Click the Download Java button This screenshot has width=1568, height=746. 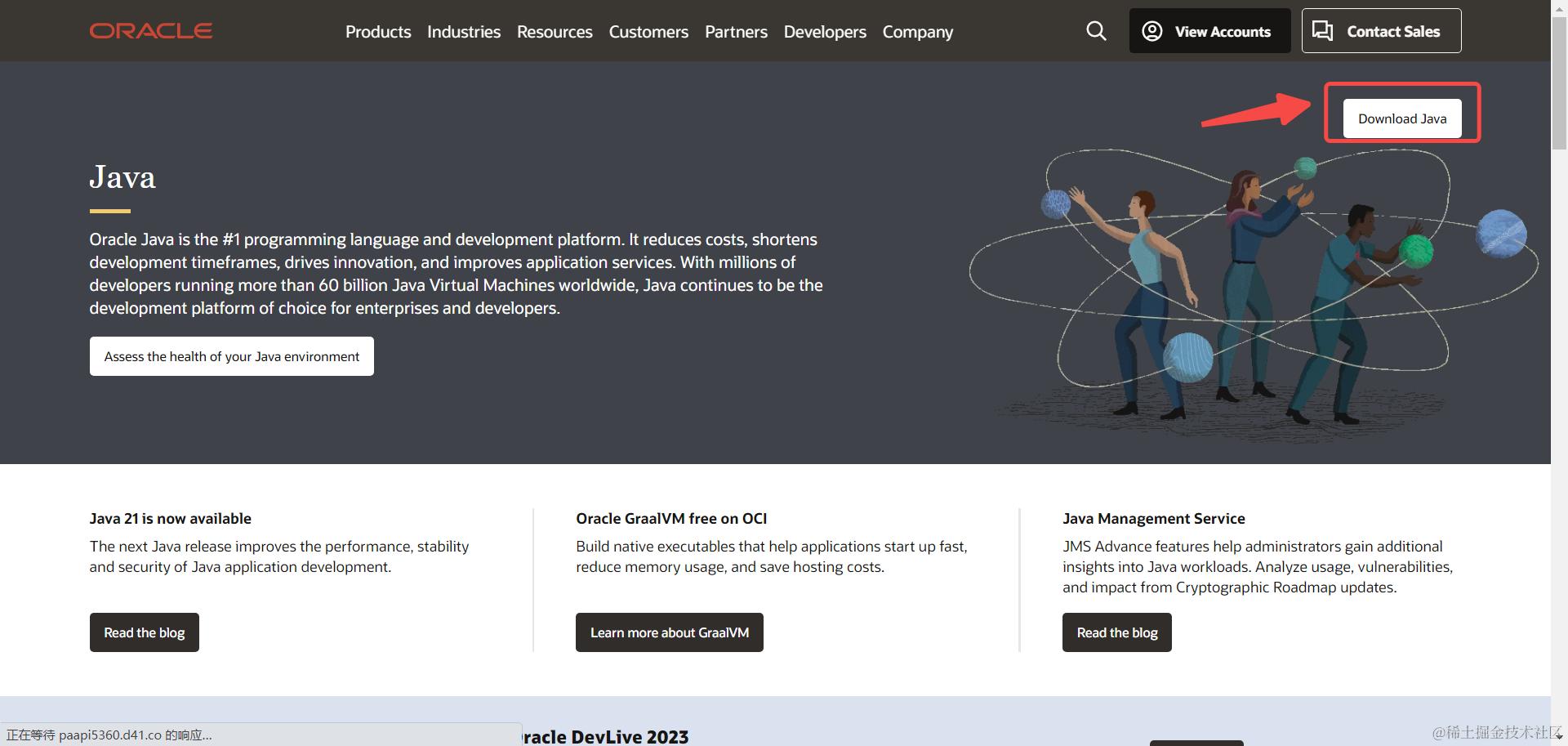coord(1402,118)
